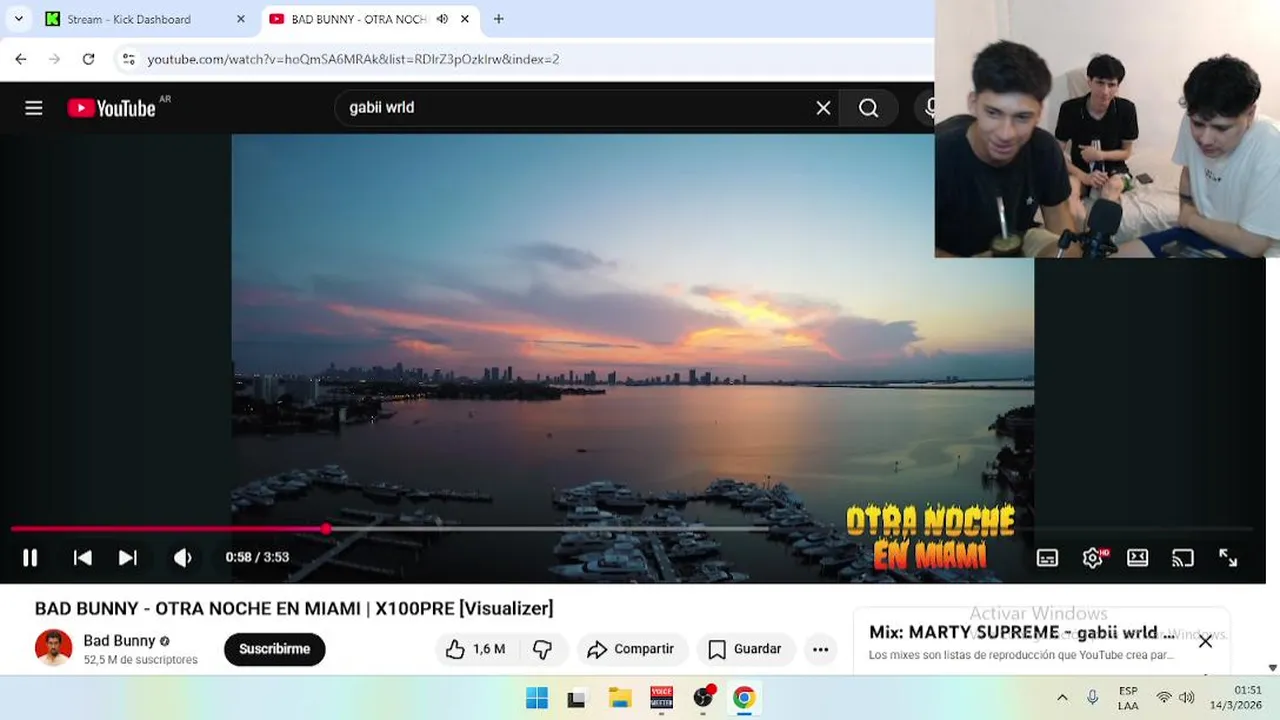
Task: Mute the video volume
Action: (183, 557)
